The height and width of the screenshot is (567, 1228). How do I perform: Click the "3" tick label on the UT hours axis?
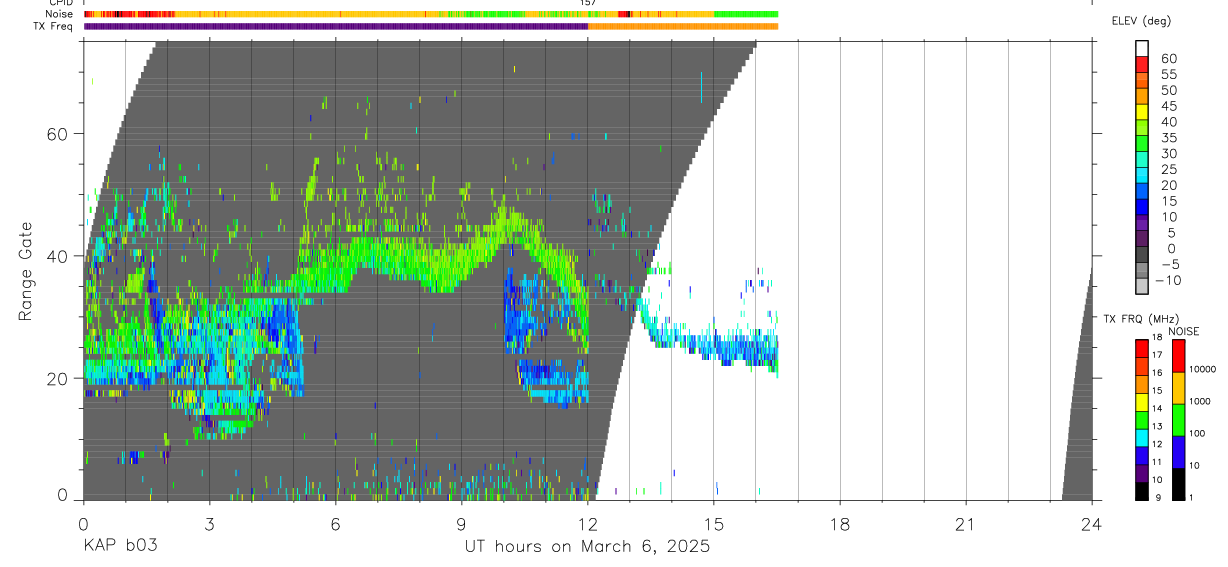point(209,524)
